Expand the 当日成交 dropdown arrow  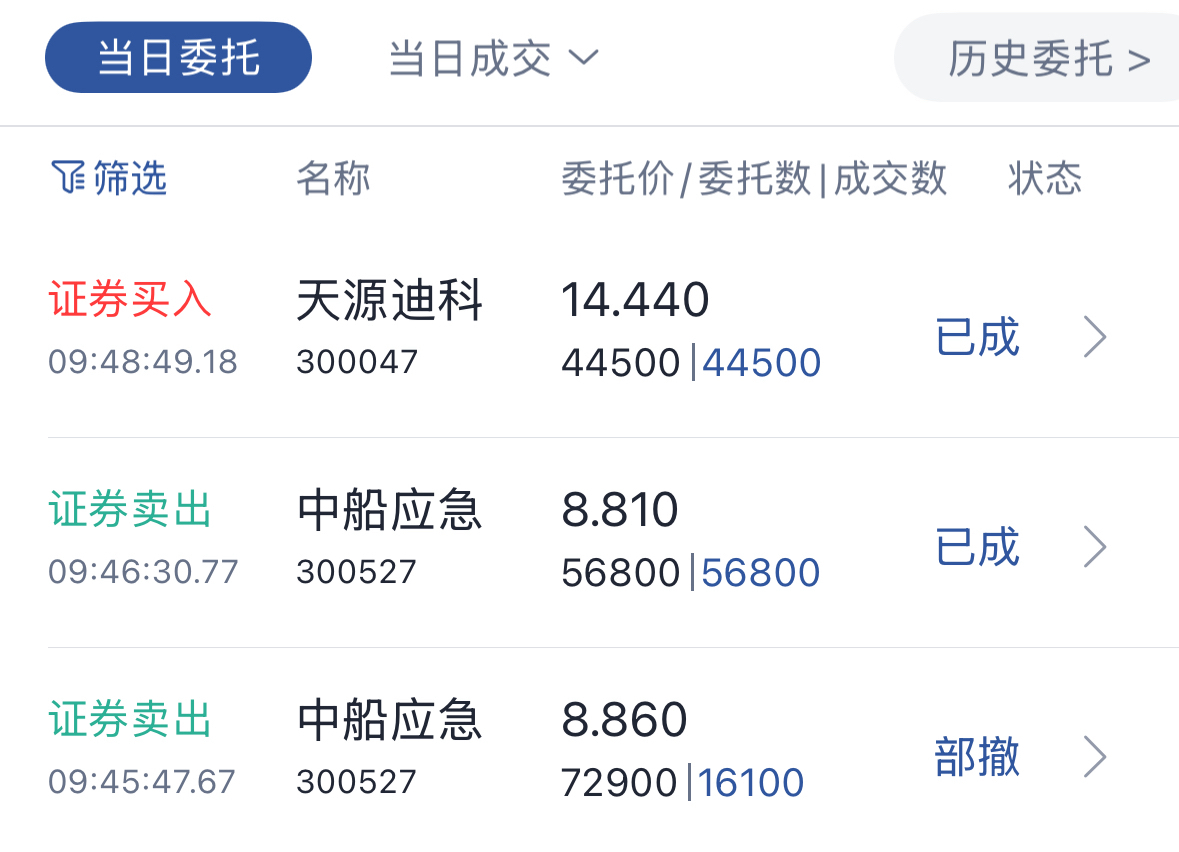[x=583, y=57]
